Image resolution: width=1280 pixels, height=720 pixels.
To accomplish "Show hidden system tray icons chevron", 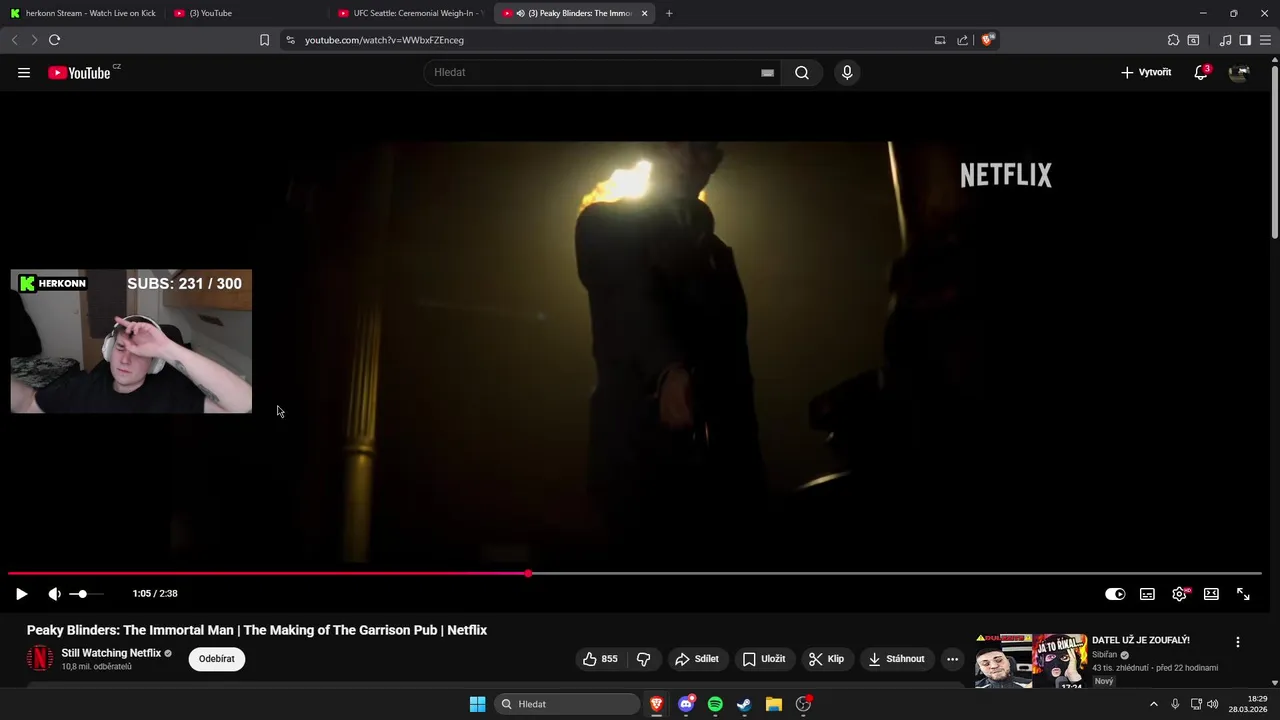I will coord(1153,704).
